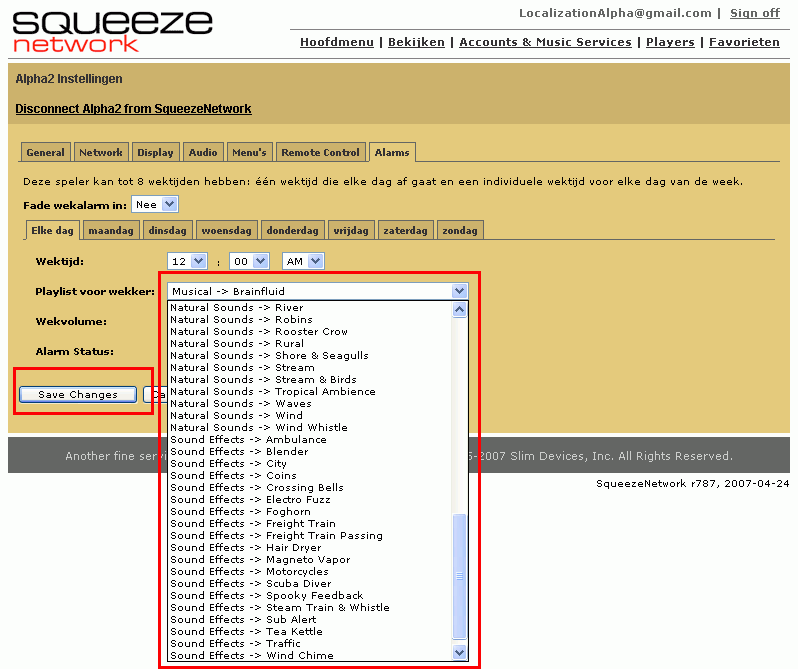Click the dropdown list scrollbar thumb
Screen dimensions: 798x669
pos(459,576)
